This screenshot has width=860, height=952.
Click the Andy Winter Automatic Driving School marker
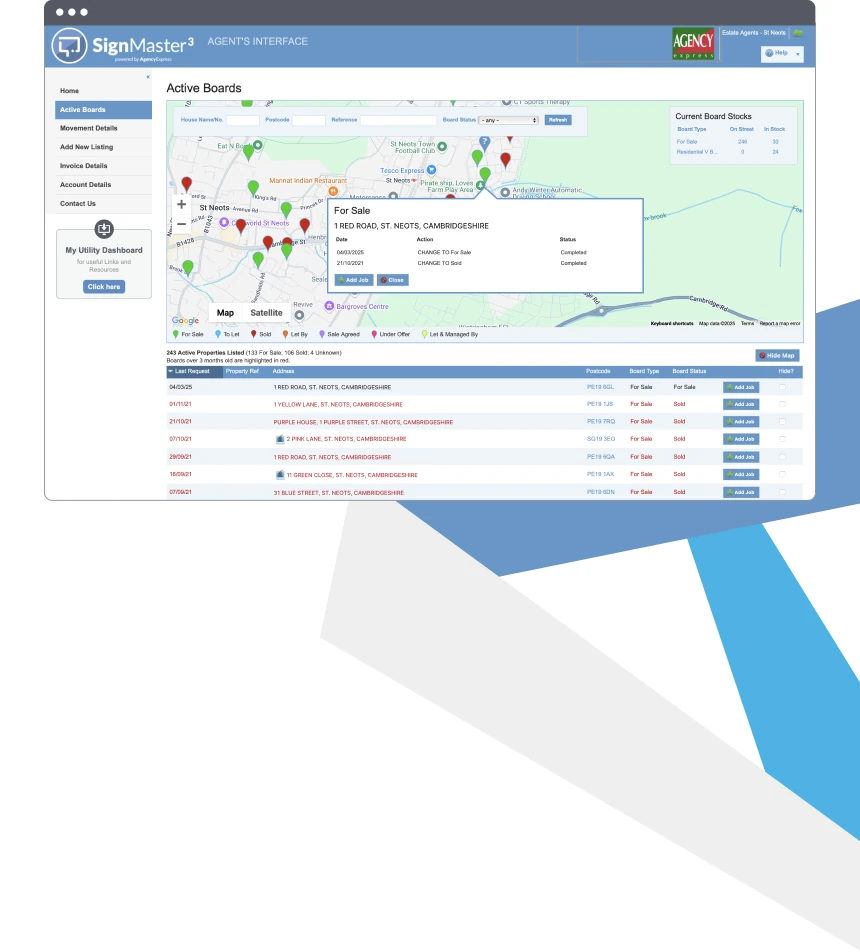coord(505,192)
